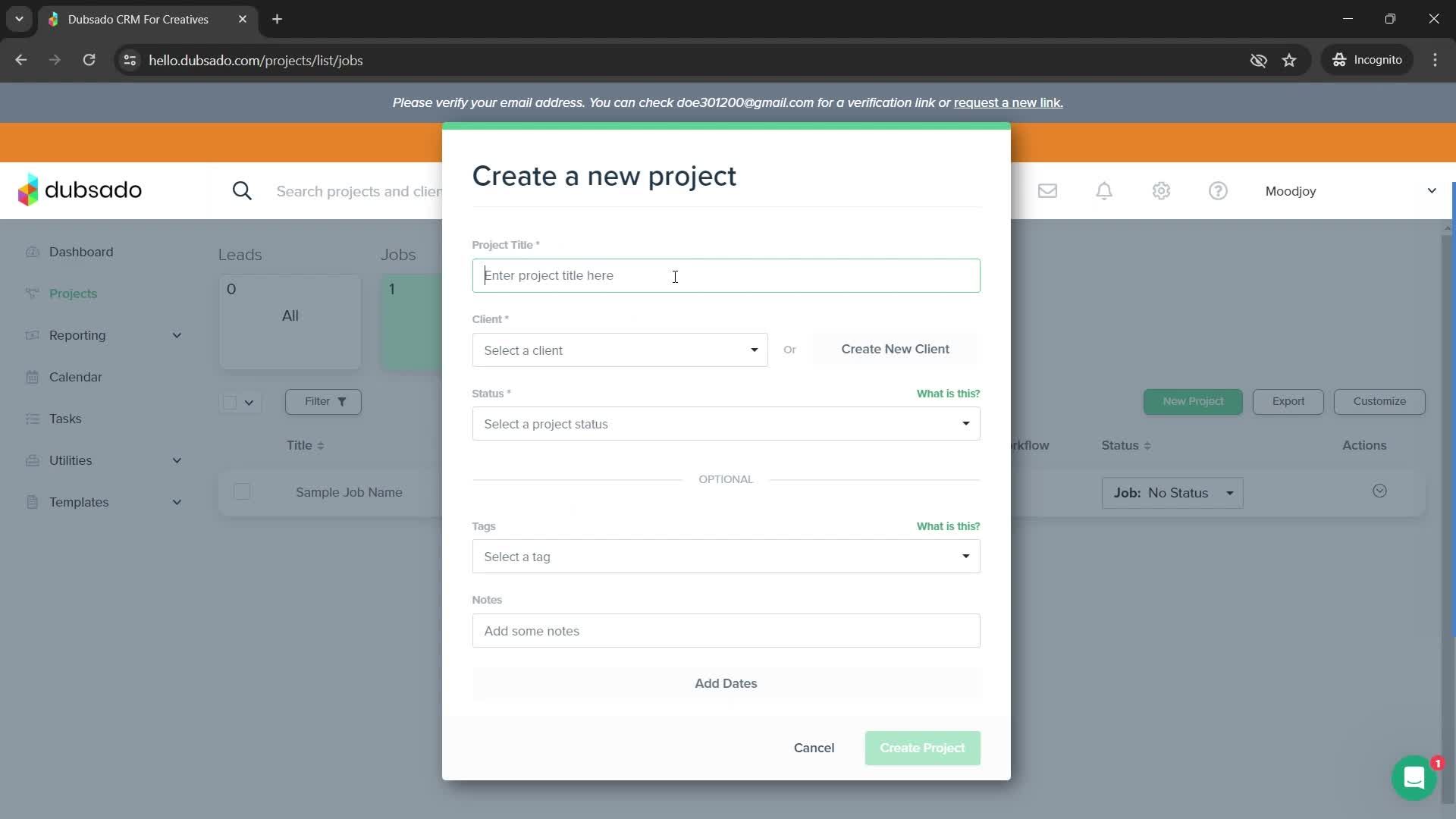Click What is this? next to Status
The width and height of the screenshot is (1456, 819).
tap(948, 394)
